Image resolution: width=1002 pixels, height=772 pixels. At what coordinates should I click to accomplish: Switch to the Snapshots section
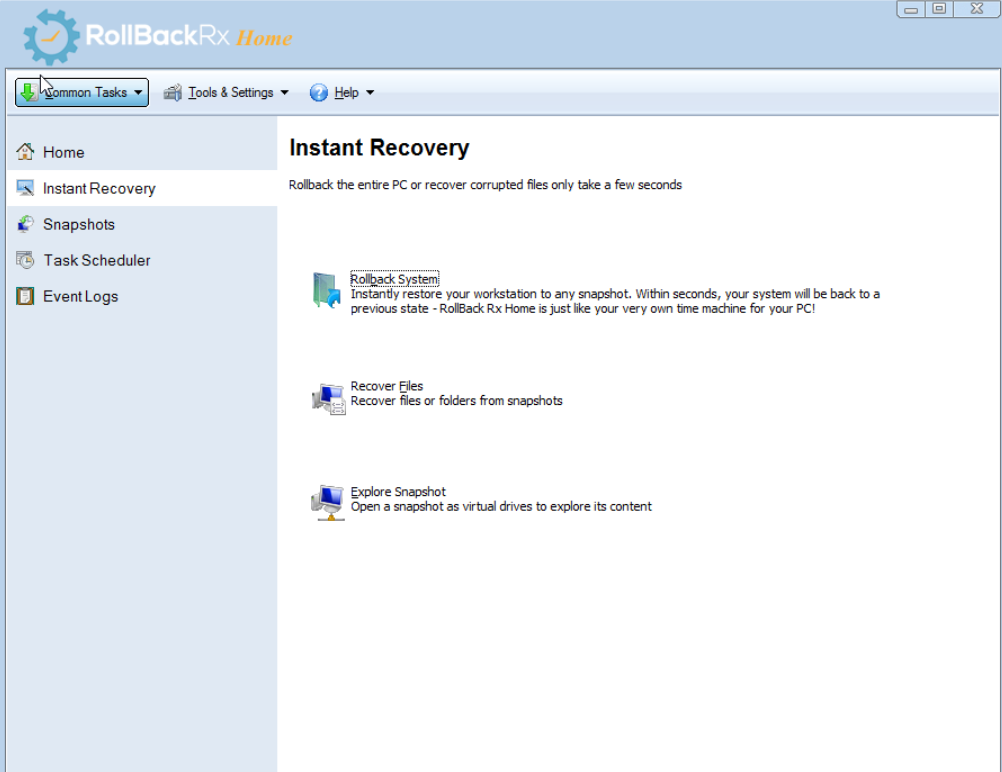pyautogui.click(x=142, y=224)
